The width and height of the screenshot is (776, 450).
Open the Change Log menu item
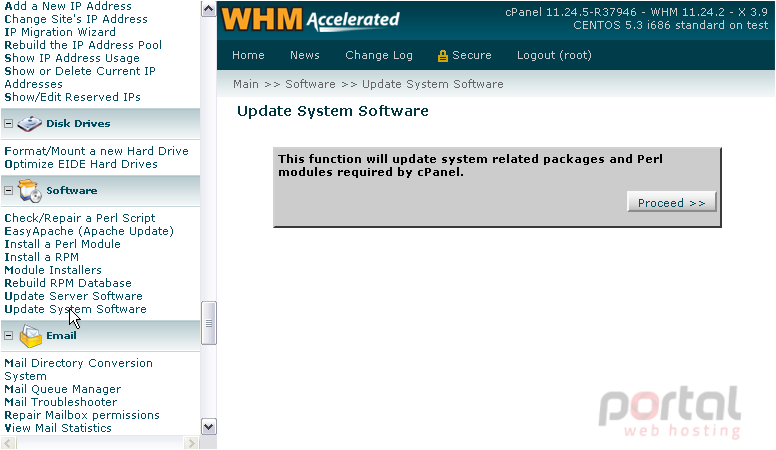coord(379,55)
